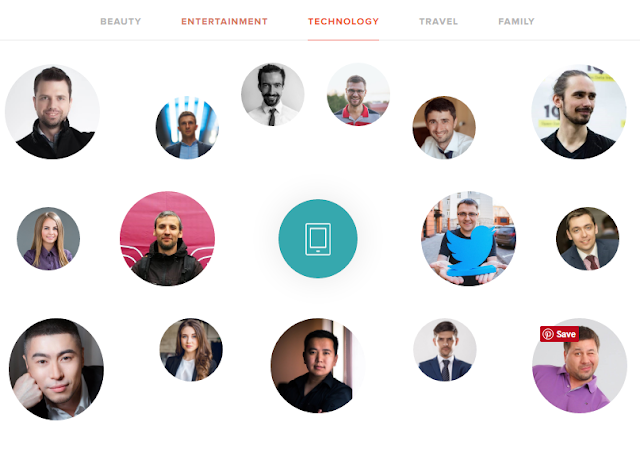Go to the Travel tab
The height and width of the screenshot is (453, 640).
click(x=438, y=21)
